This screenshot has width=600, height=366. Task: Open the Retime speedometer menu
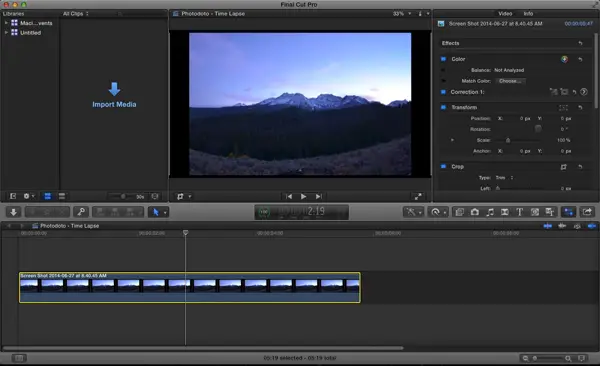(x=438, y=212)
